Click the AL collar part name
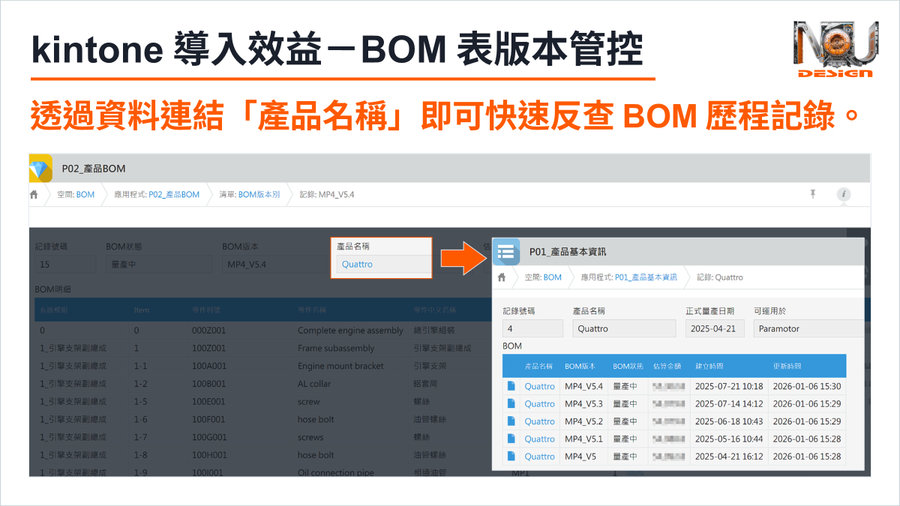The width and height of the screenshot is (900, 506). 314,384
